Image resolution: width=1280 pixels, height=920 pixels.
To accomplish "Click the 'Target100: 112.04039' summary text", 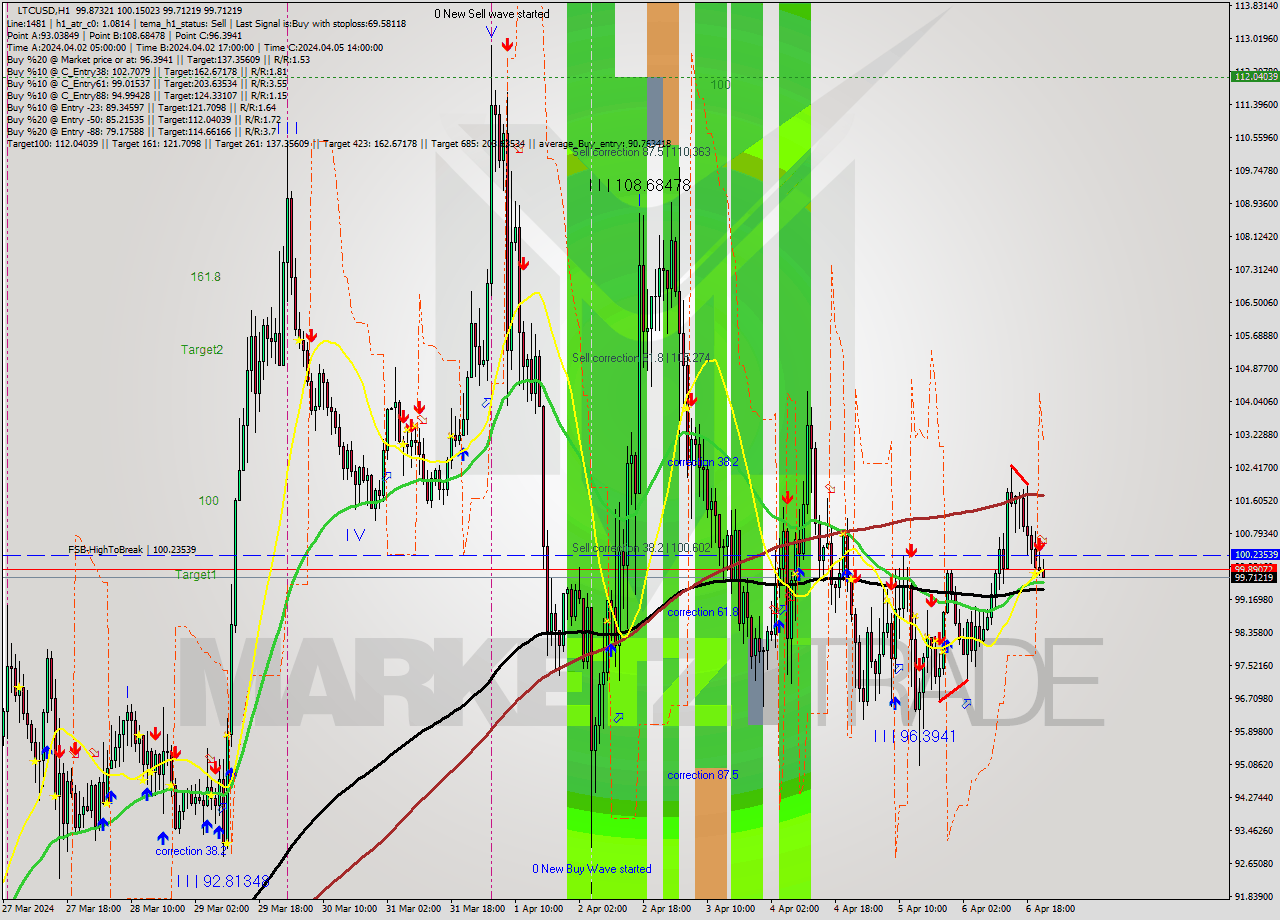I will pyautogui.click(x=52, y=143).
